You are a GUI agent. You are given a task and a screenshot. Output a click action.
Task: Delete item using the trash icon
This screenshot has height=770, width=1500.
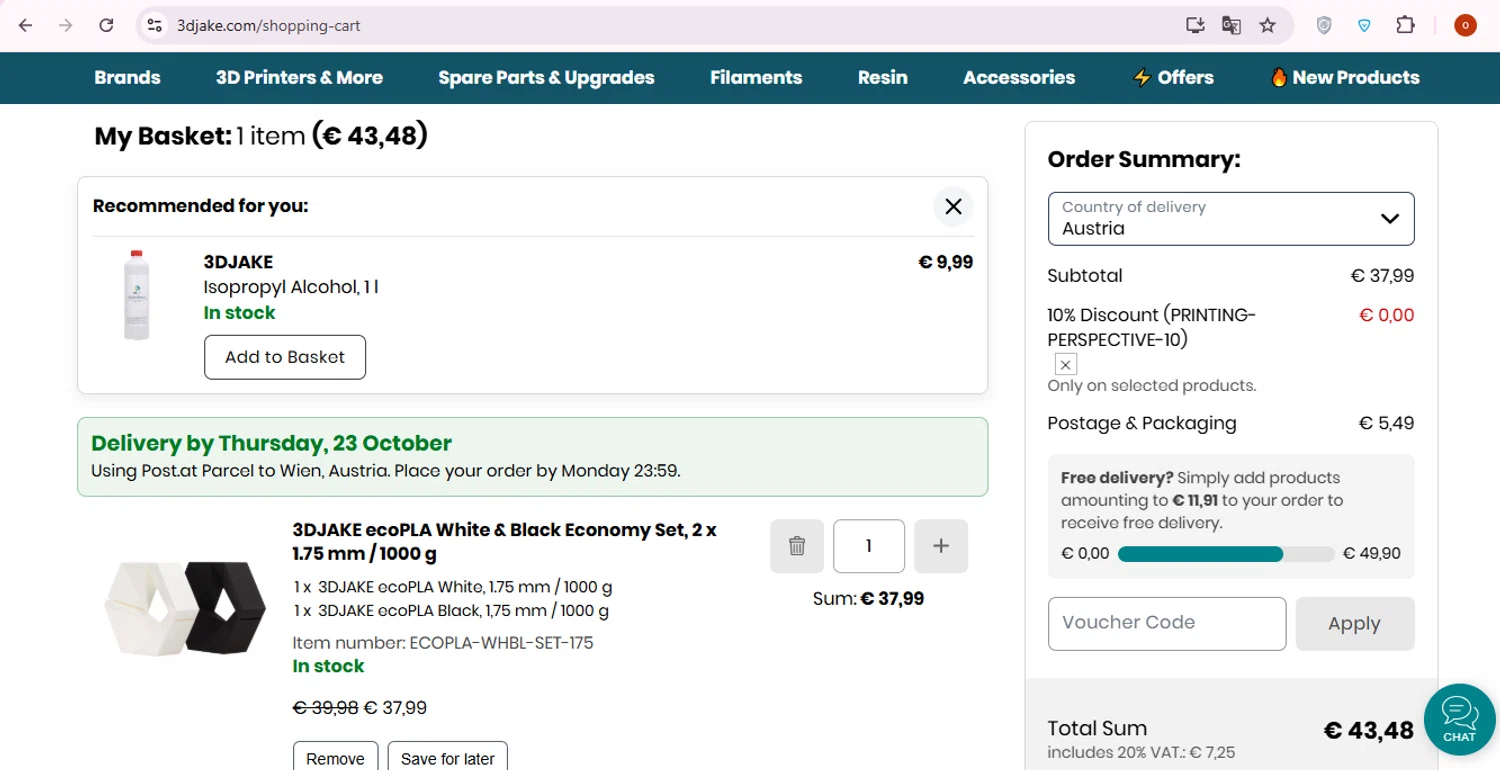click(x=797, y=546)
